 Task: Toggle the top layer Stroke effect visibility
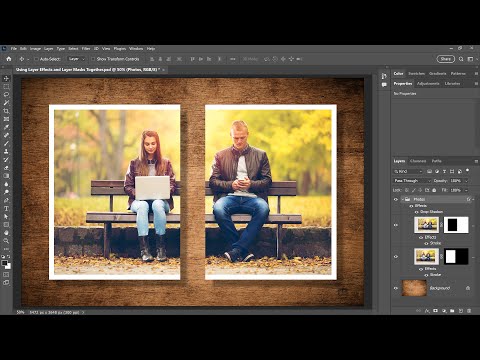tap(426, 244)
